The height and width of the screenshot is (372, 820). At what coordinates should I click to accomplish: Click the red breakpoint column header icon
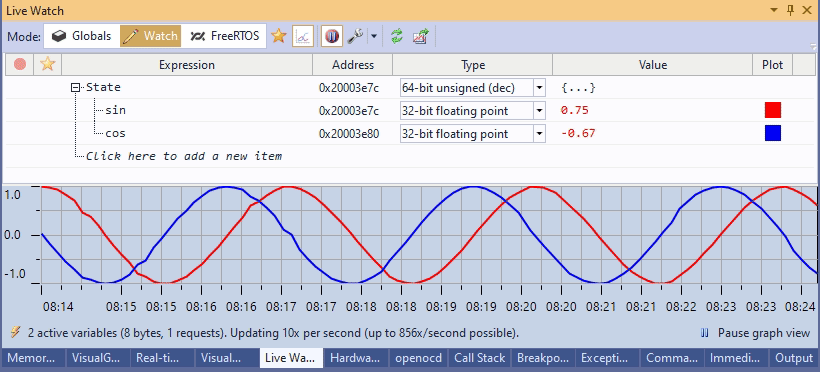point(20,65)
